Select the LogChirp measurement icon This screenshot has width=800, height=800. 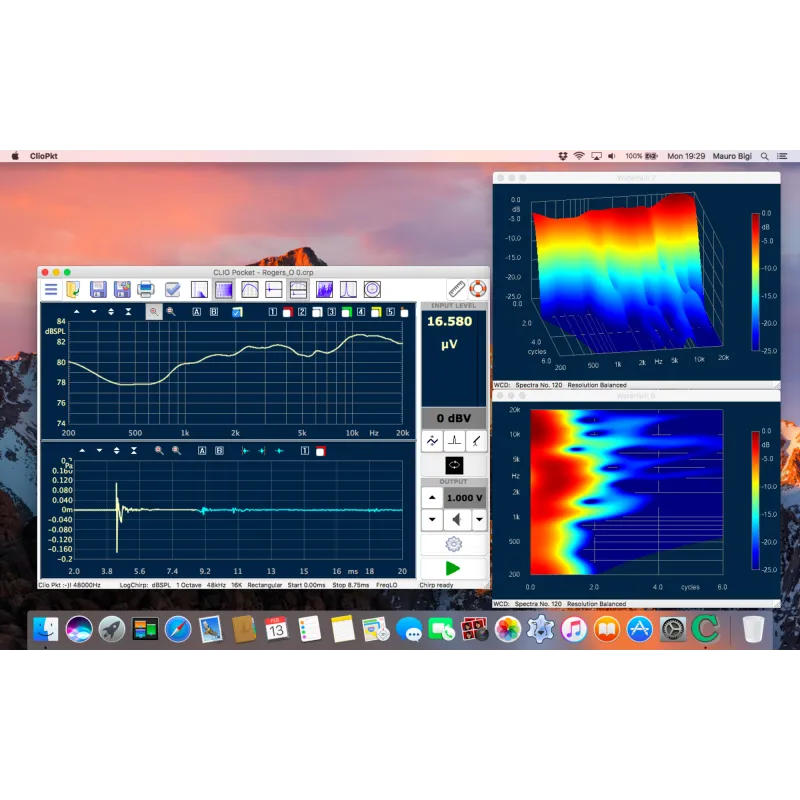tap(224, 290)
